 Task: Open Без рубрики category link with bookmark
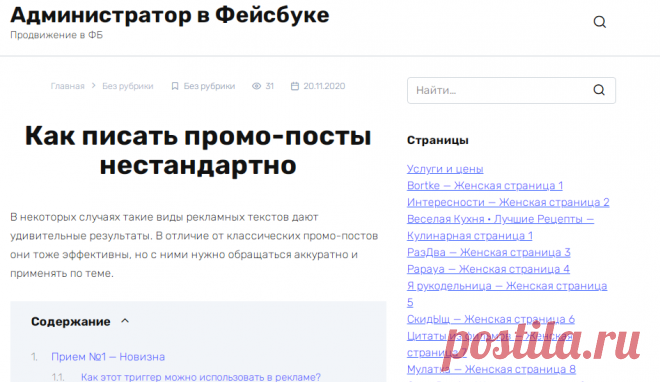point(209,86)
